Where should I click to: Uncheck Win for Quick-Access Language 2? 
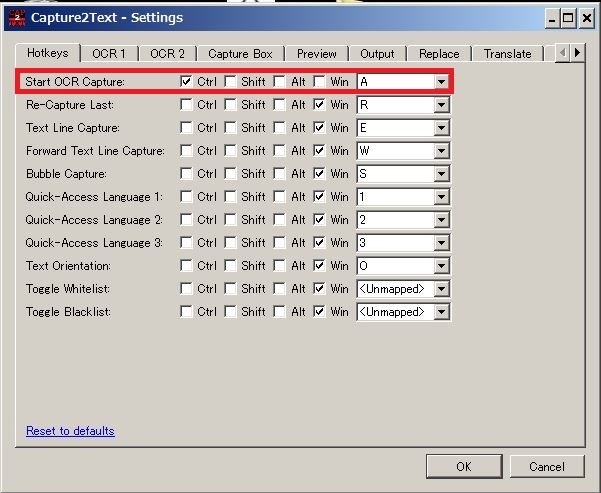tap(319, 219)
